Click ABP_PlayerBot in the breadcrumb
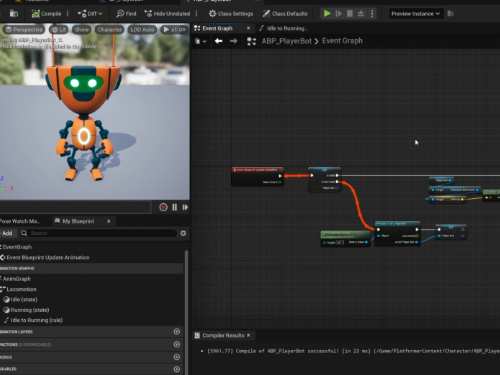This screenshot has height=375, width=500. click(x=287, y=41)
